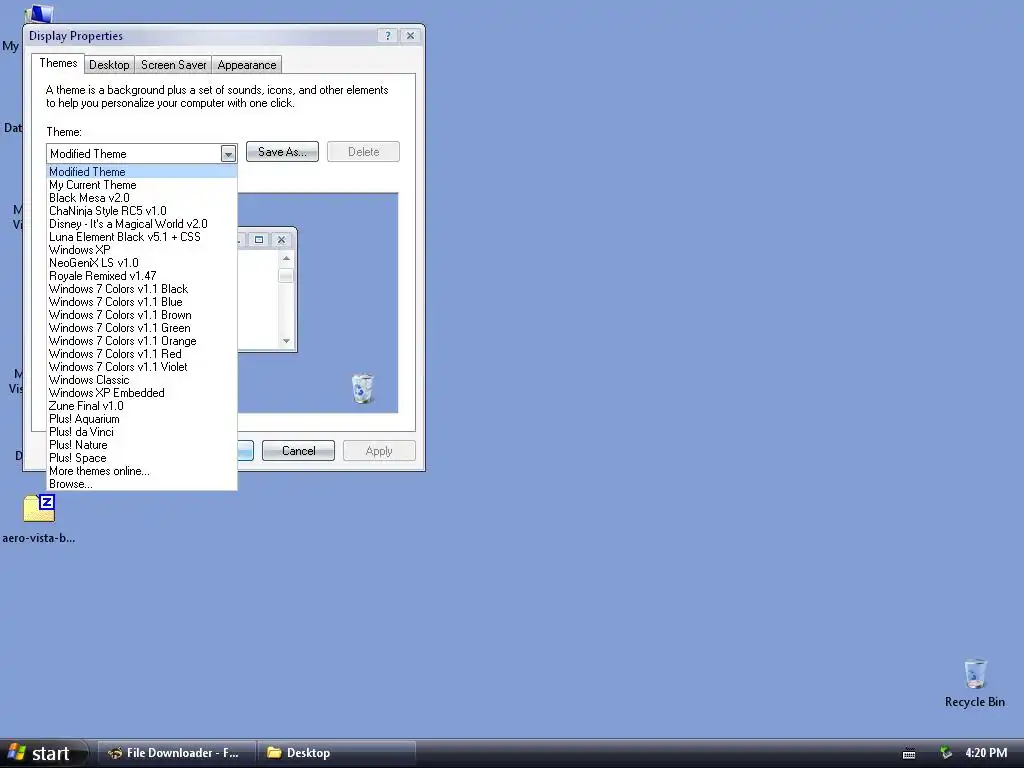The image size is (1024, 768).
Task: Select Disney - It's a Magical World v2.0
Action: click(142, 224)
